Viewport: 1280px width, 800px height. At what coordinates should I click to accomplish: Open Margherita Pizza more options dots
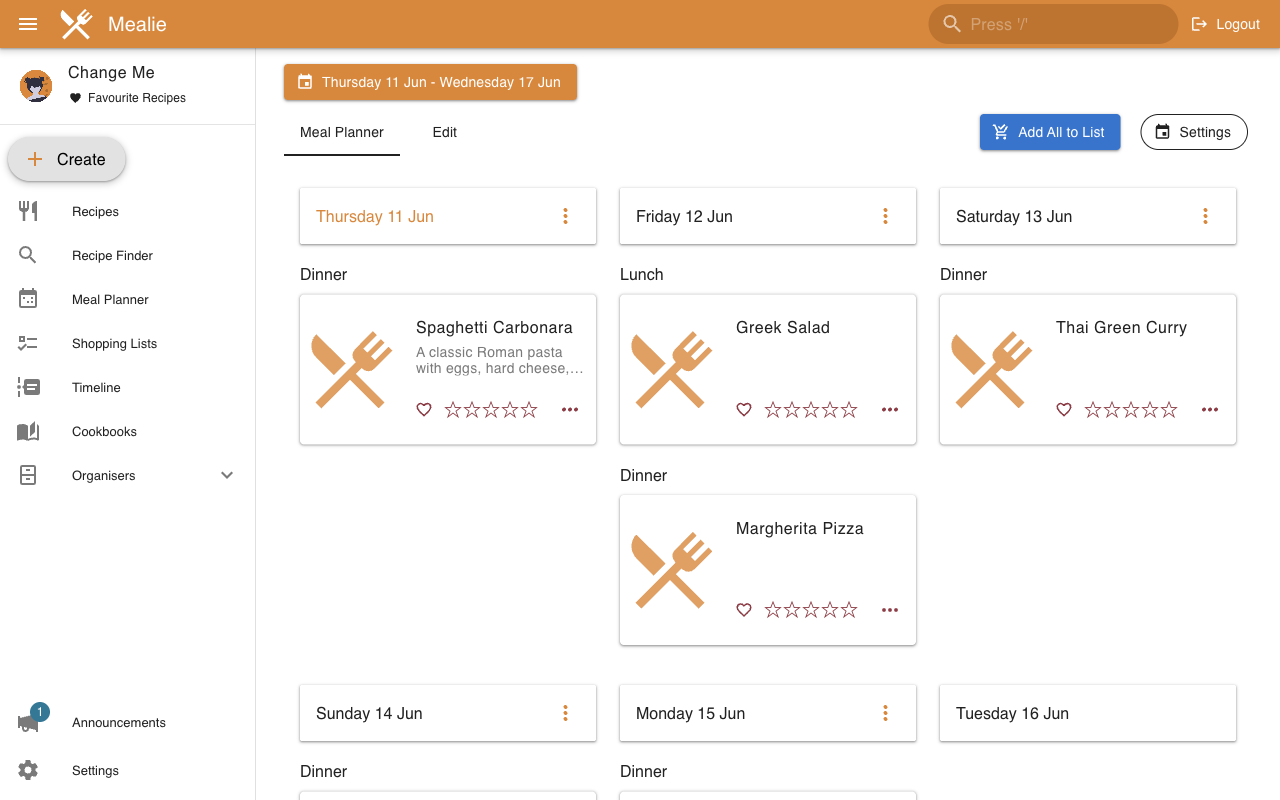890,611
